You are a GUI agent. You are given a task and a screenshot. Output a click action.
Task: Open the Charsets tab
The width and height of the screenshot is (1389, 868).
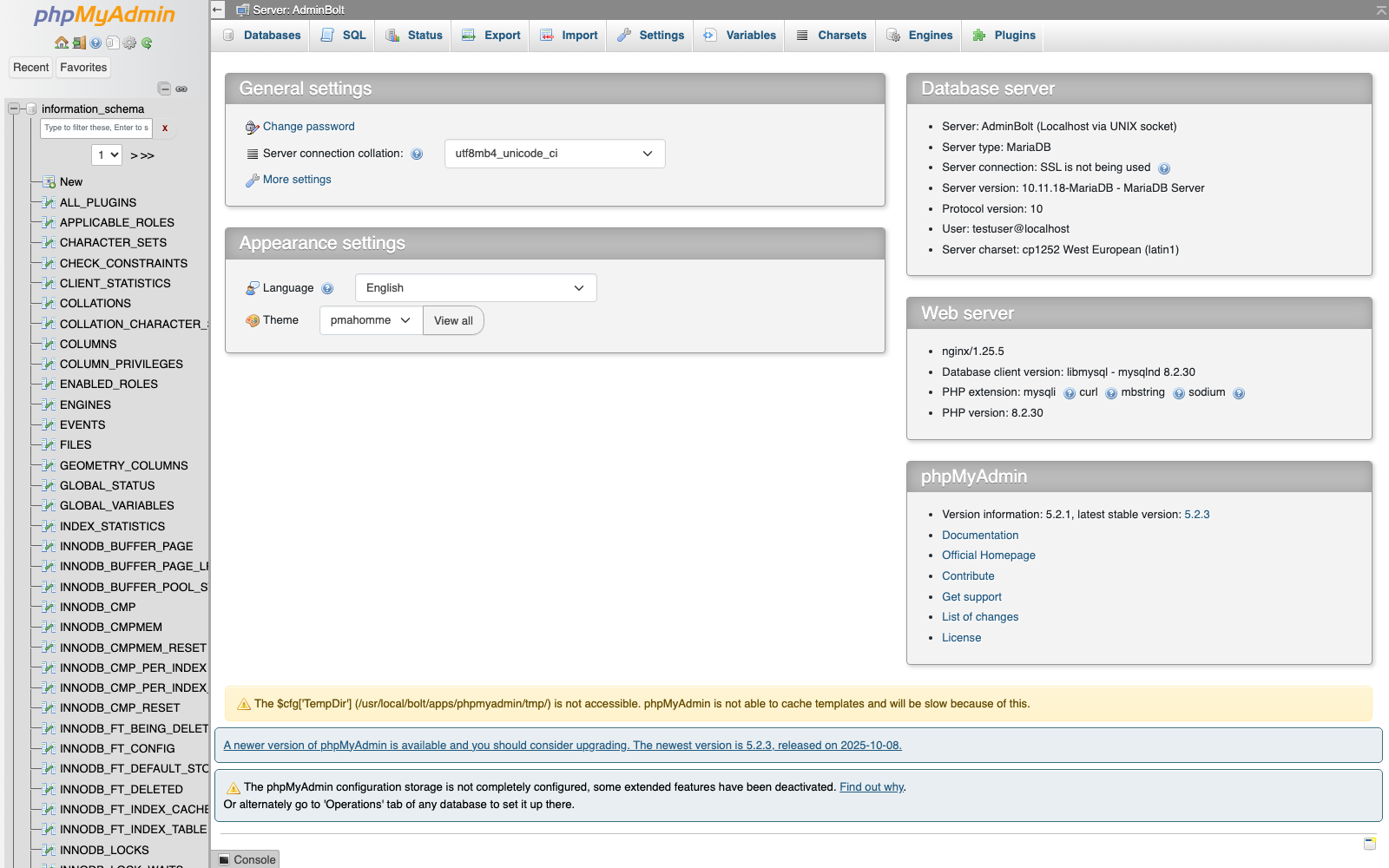pyautogui.click(x=831, y=36)
